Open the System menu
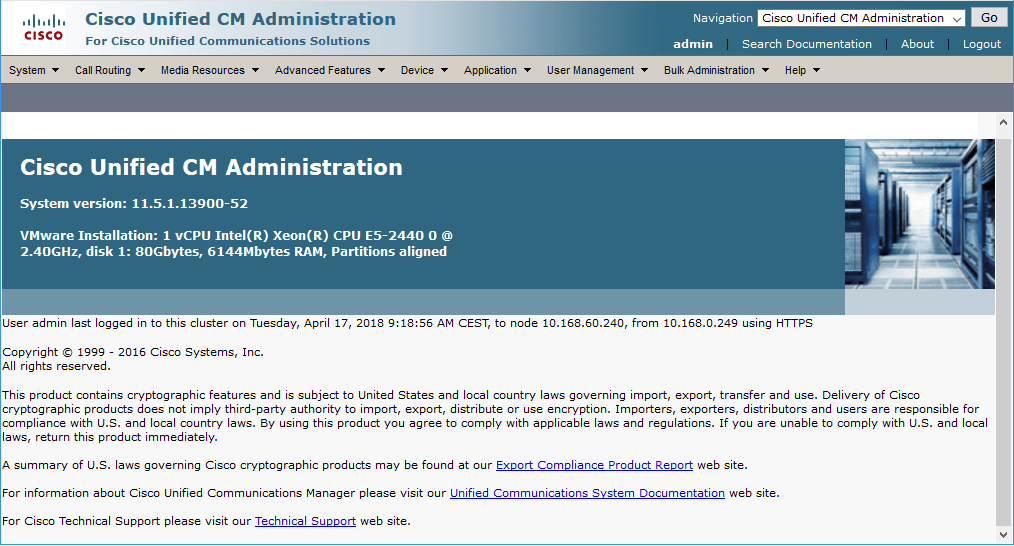The width and height of the screenshot is (1014, 546). (x=34, y=70)
